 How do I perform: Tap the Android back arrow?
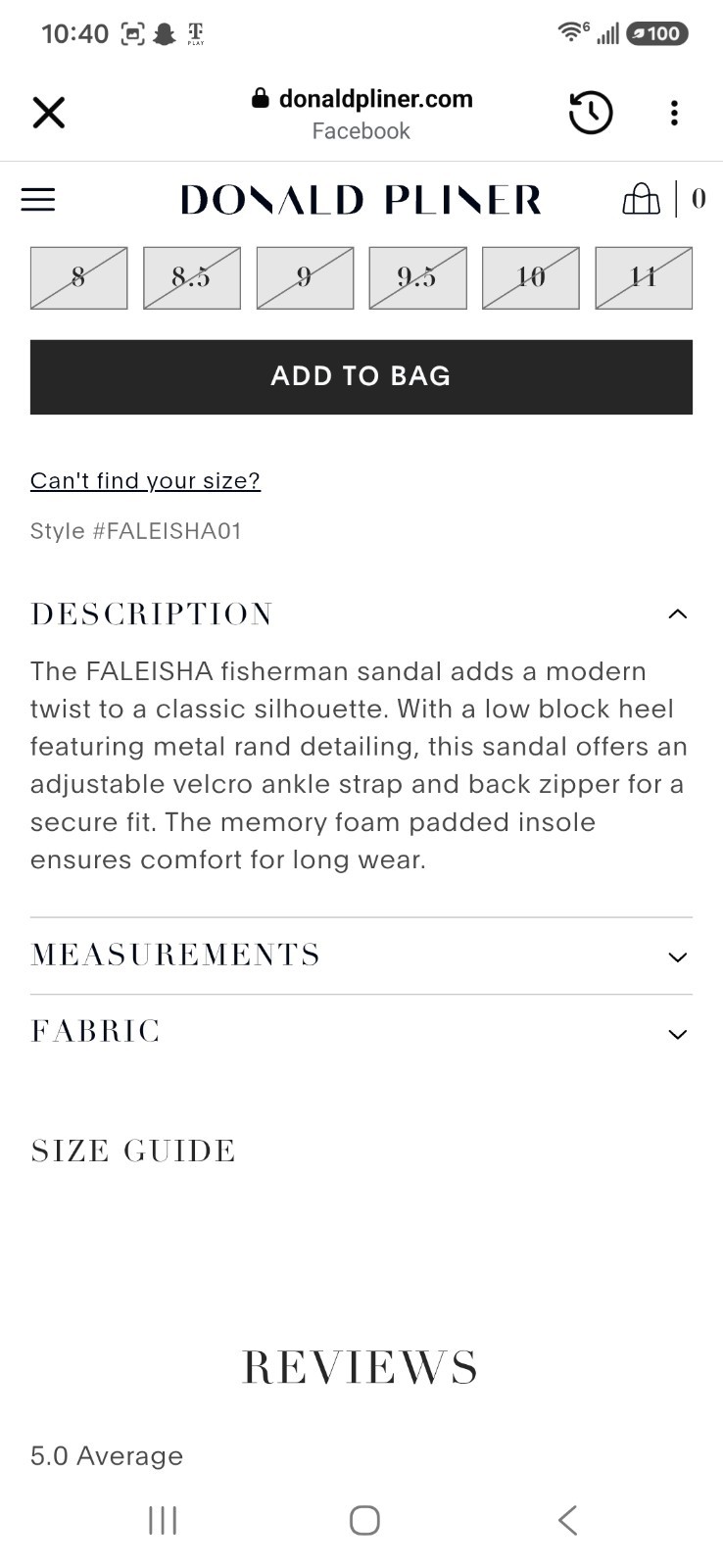567,1520
